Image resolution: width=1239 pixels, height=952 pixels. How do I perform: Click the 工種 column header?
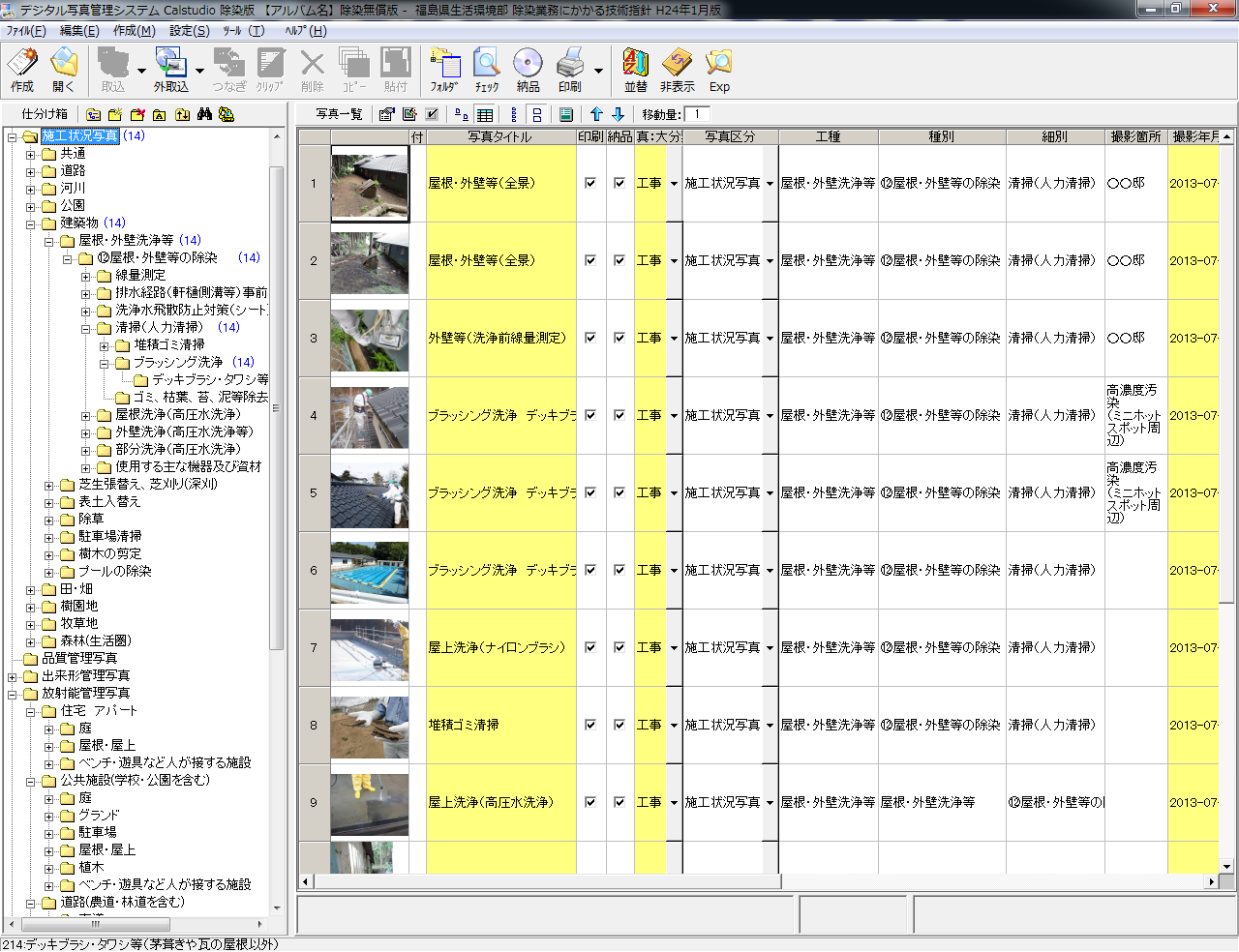tap(828, 137)
